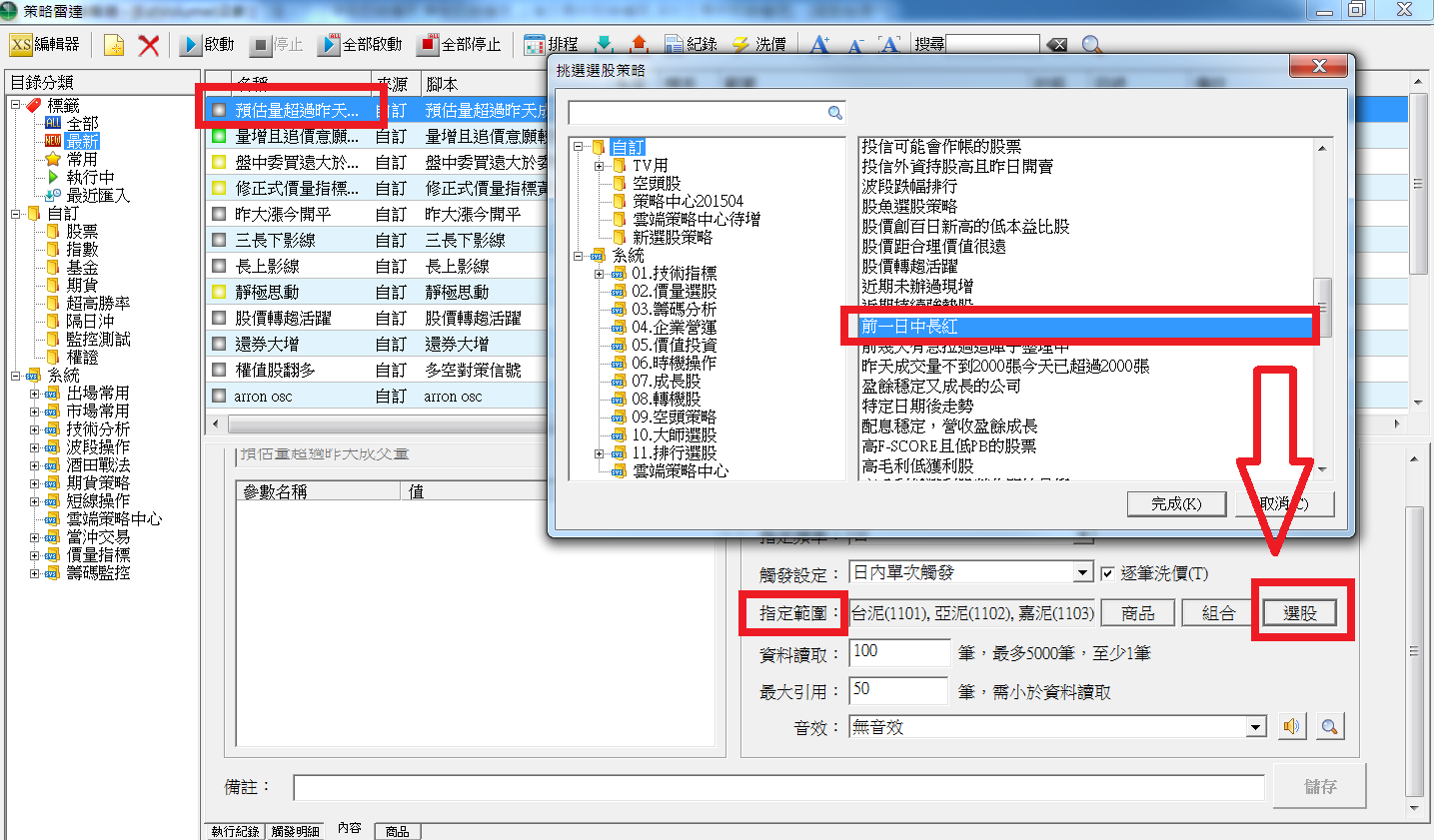Uncheck the 逐筆洗價(T) checkbox
Screen dimensions: 1434x840
[1107, 573]
